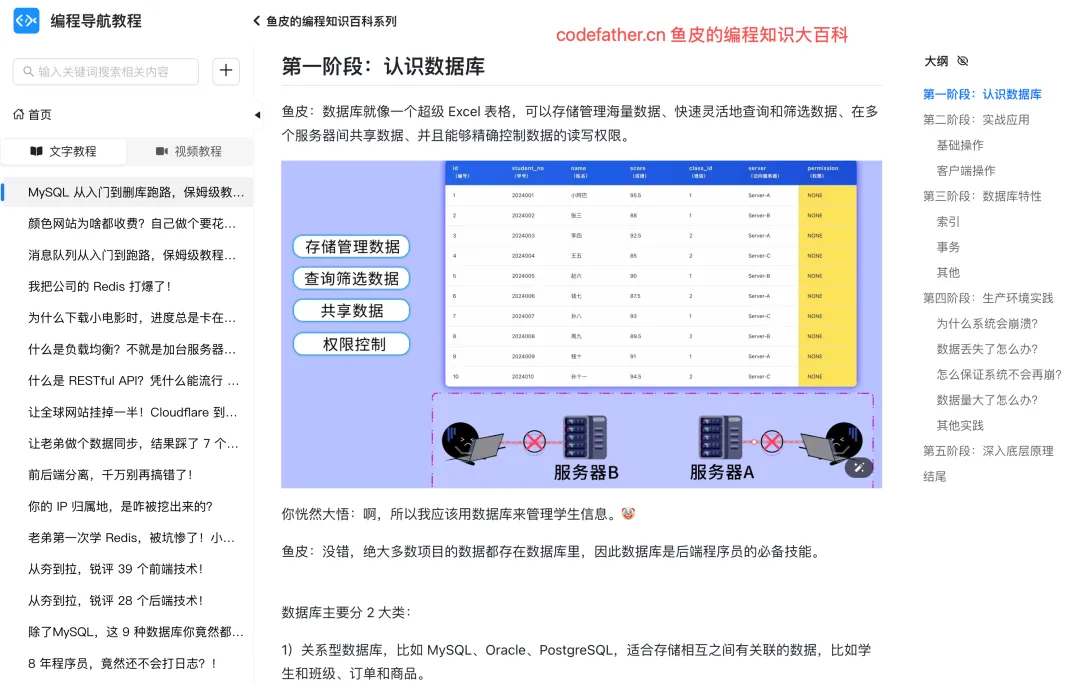Jump to outline 数据量大了怎么办？
1080x684 pixels.
coord(987,400)
